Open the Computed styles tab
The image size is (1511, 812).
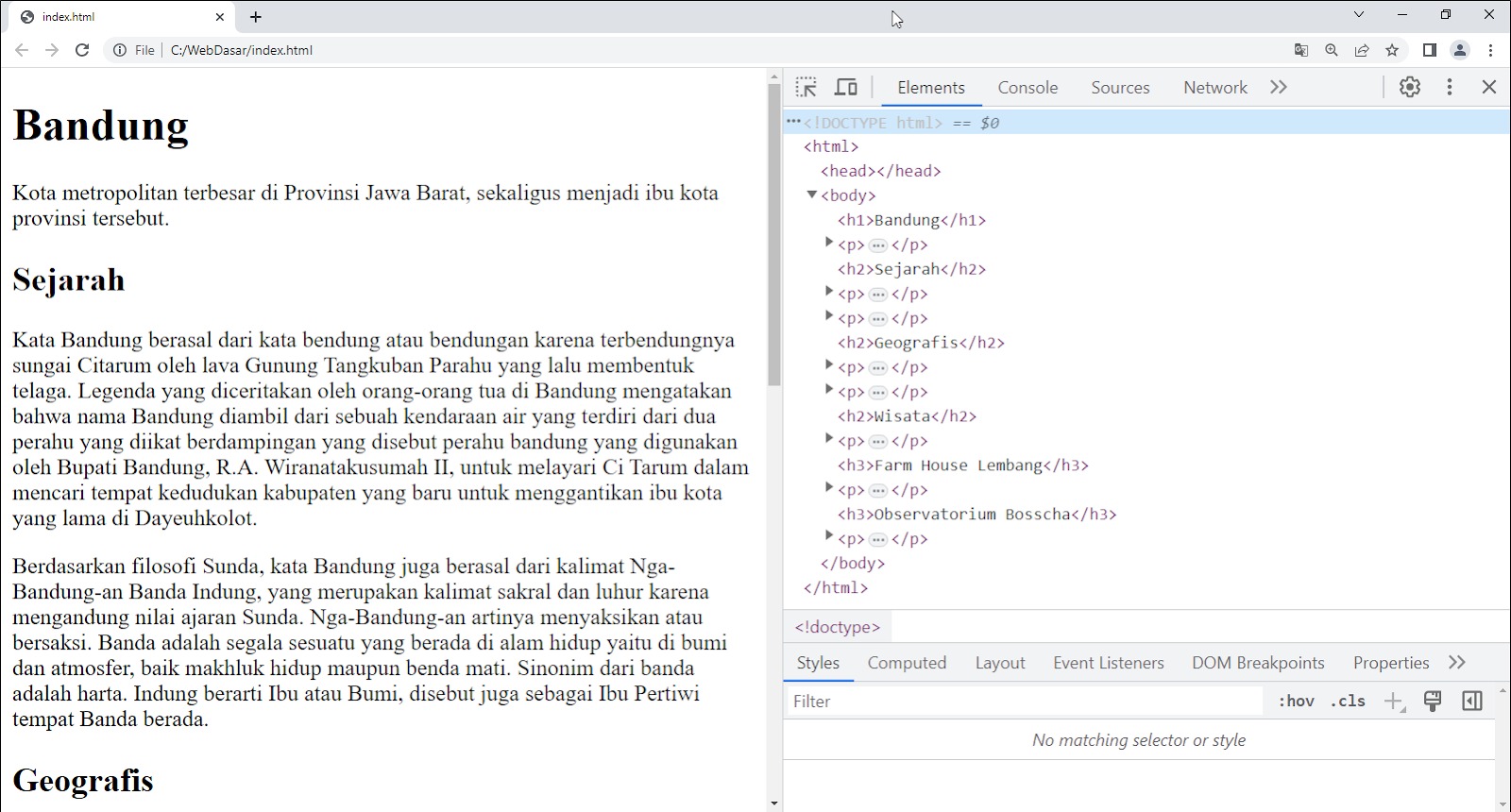pyautogui.click(x=907, y=663)
